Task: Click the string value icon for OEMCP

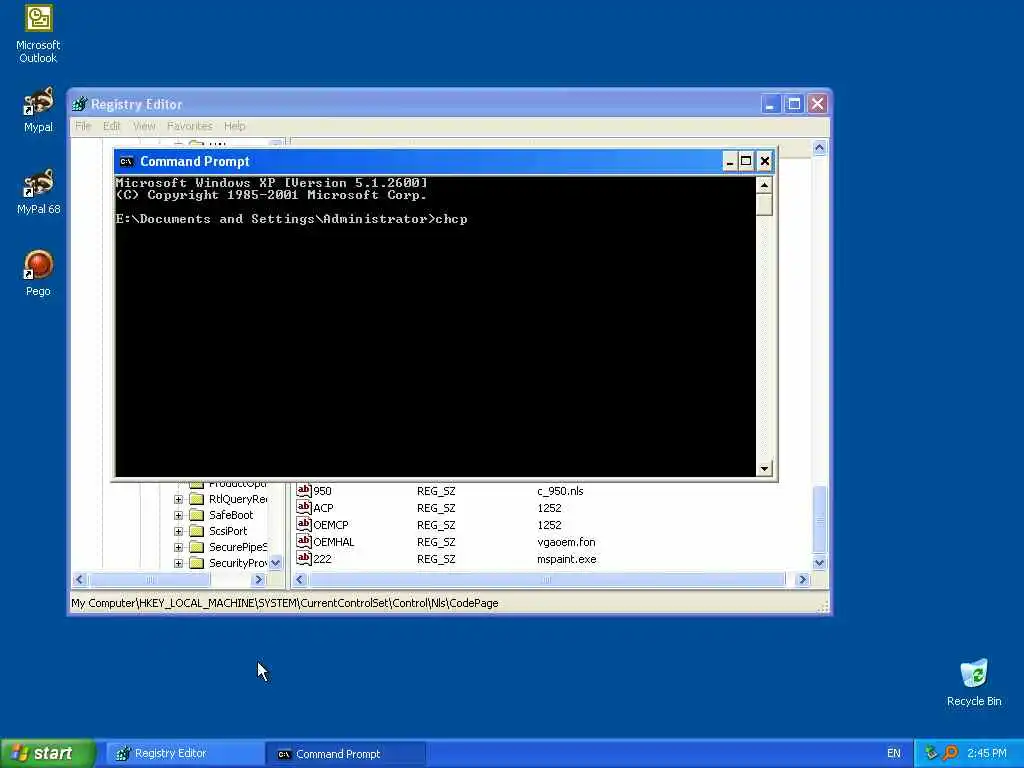Action: click(304, 524)
